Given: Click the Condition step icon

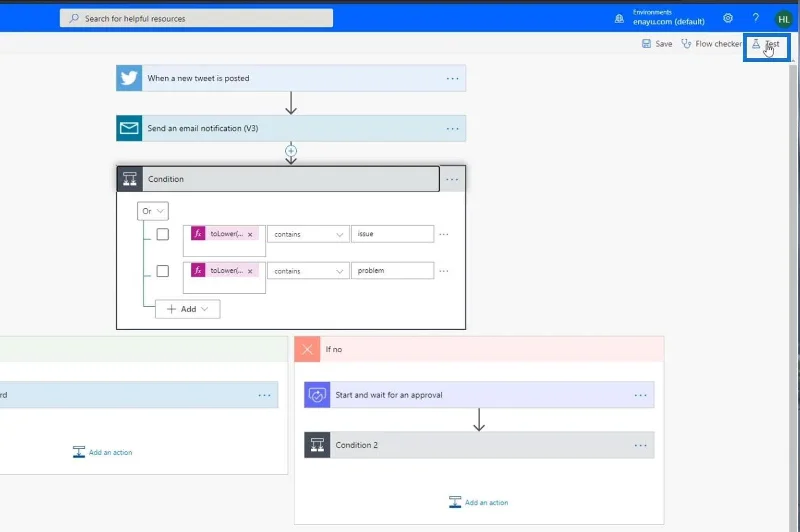Looking at the screenshot, I should point(130,179).
